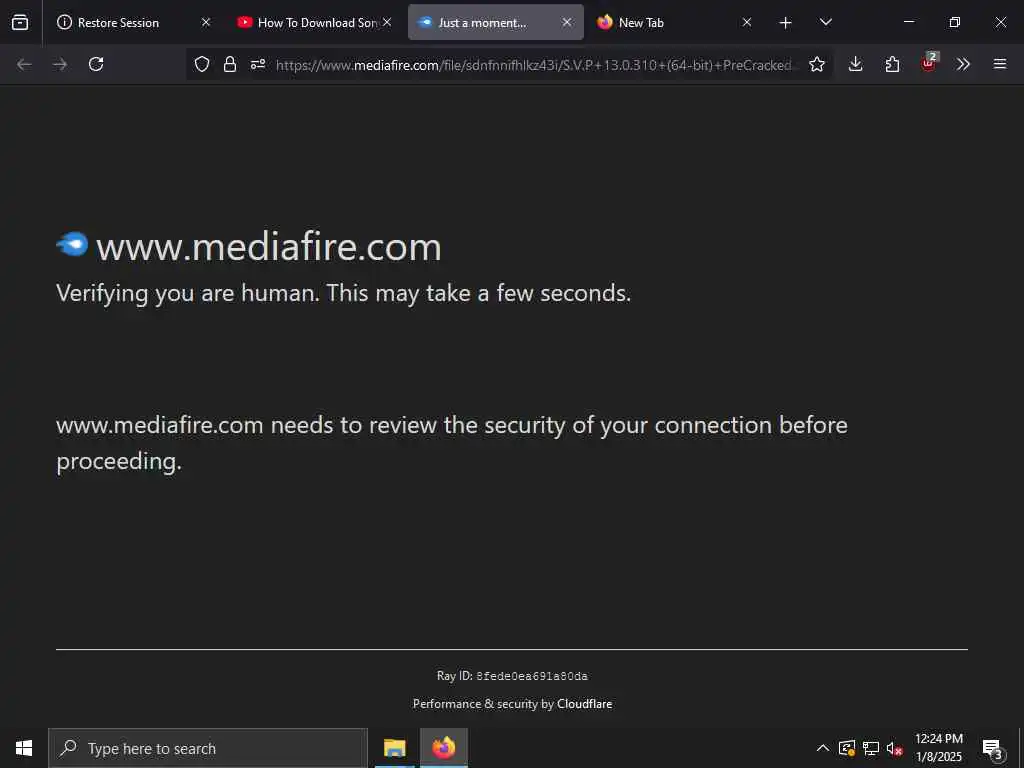This screenshot has width=1024, height=768.
Task: Open Firefox View icon in tab bar
Action: click(x=20, y=22)
